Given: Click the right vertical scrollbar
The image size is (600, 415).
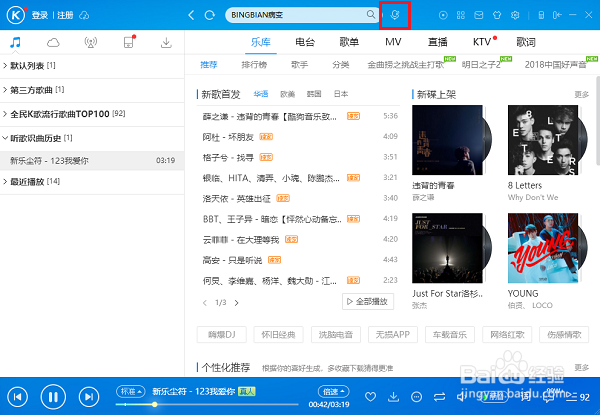Looking at the screenshot, I should pyautogui.click(x=598, y=121).
